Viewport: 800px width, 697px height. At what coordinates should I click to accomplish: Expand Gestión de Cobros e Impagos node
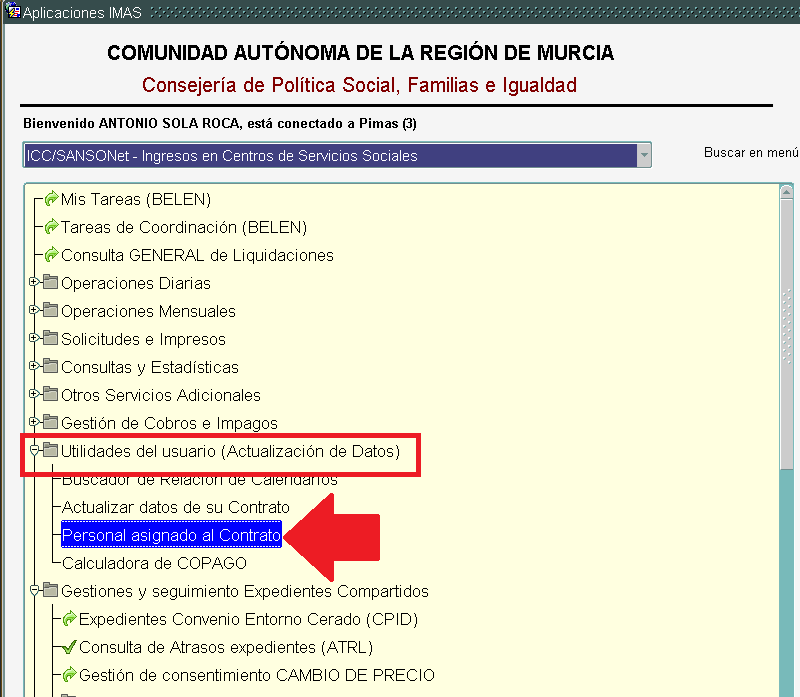click(34, 423)
